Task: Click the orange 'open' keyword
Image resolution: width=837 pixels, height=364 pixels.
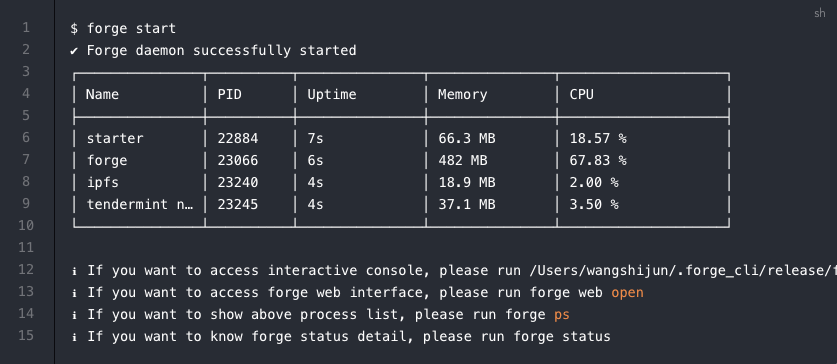Action: (627, 293)
